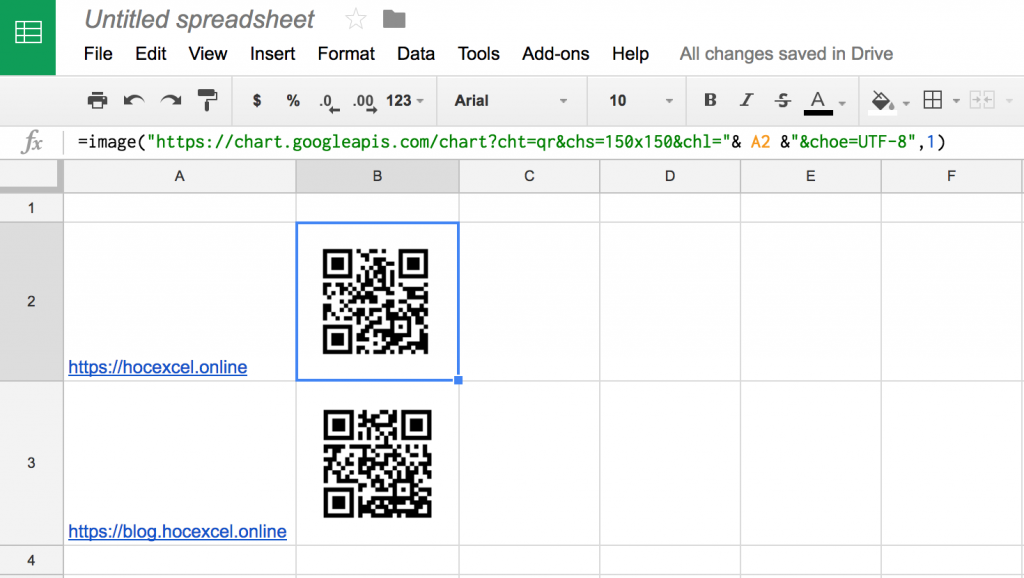Open the Google Sheets home icon

point(28,32)
